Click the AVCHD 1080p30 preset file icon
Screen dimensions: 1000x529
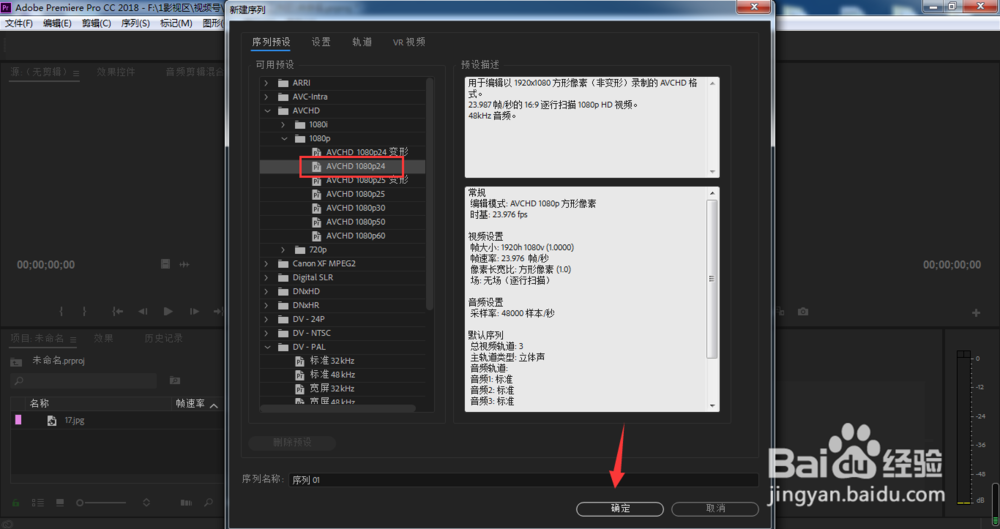316,208
